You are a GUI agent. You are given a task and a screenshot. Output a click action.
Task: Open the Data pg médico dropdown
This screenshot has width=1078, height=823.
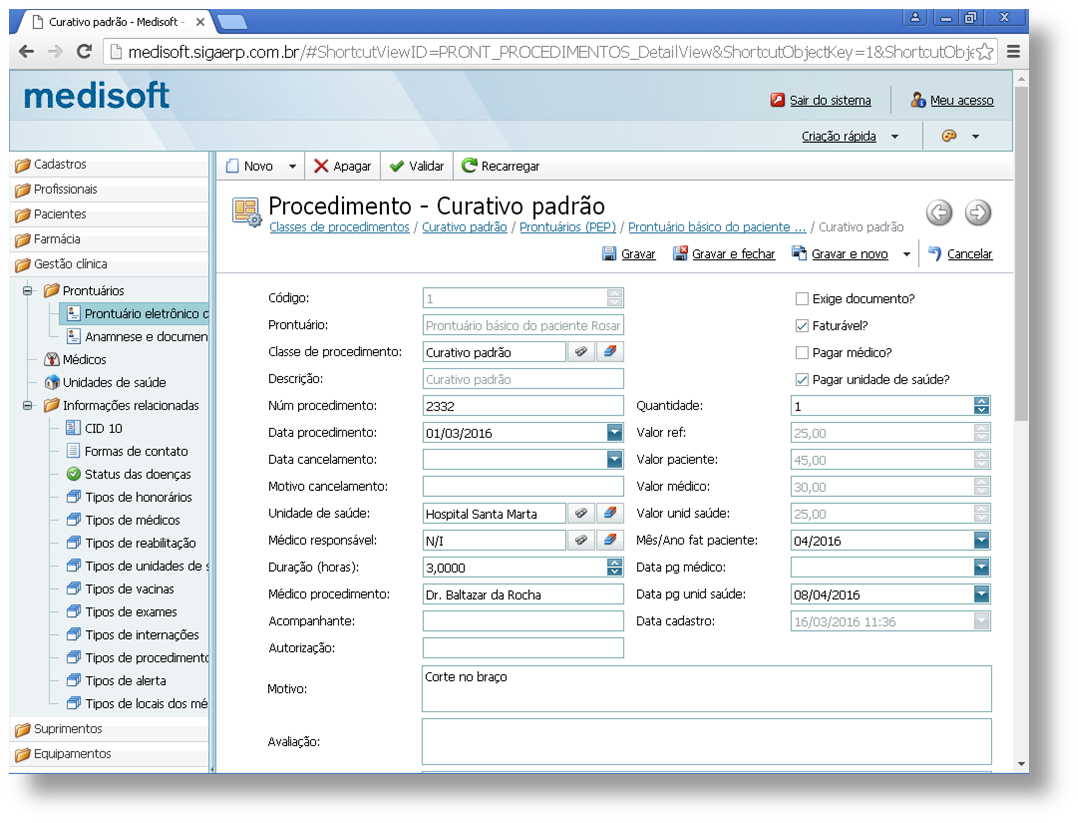[x=982, y=567]
